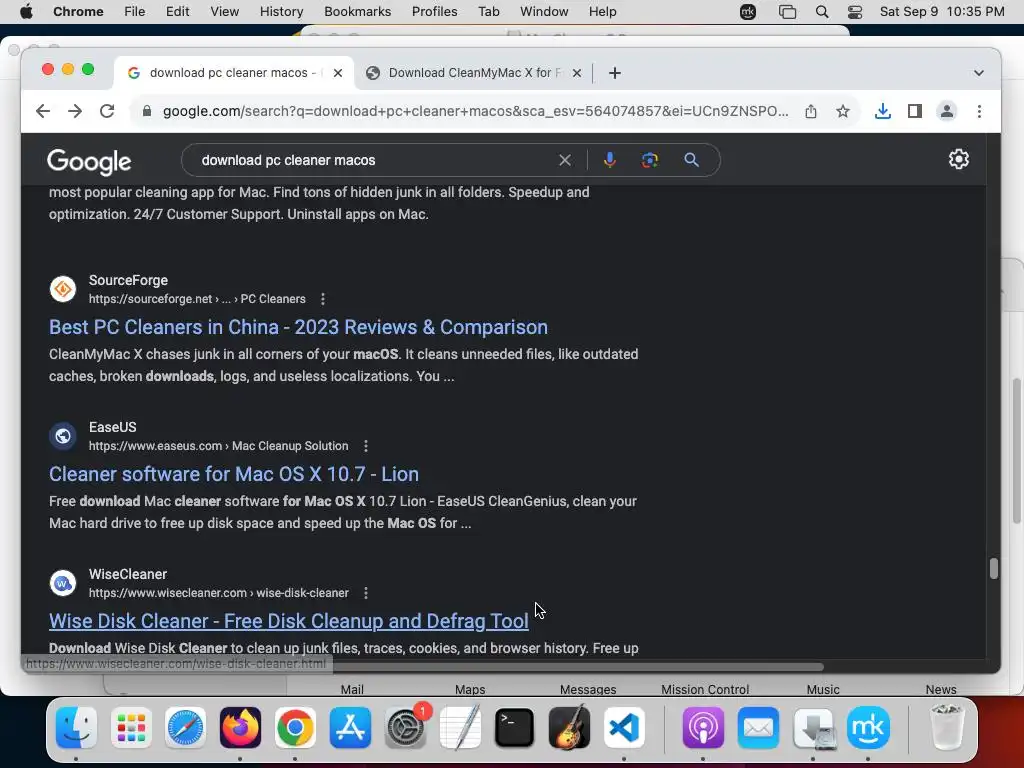Launch GarageBand from the Dock
The image size is (1024, 768).
569,728
